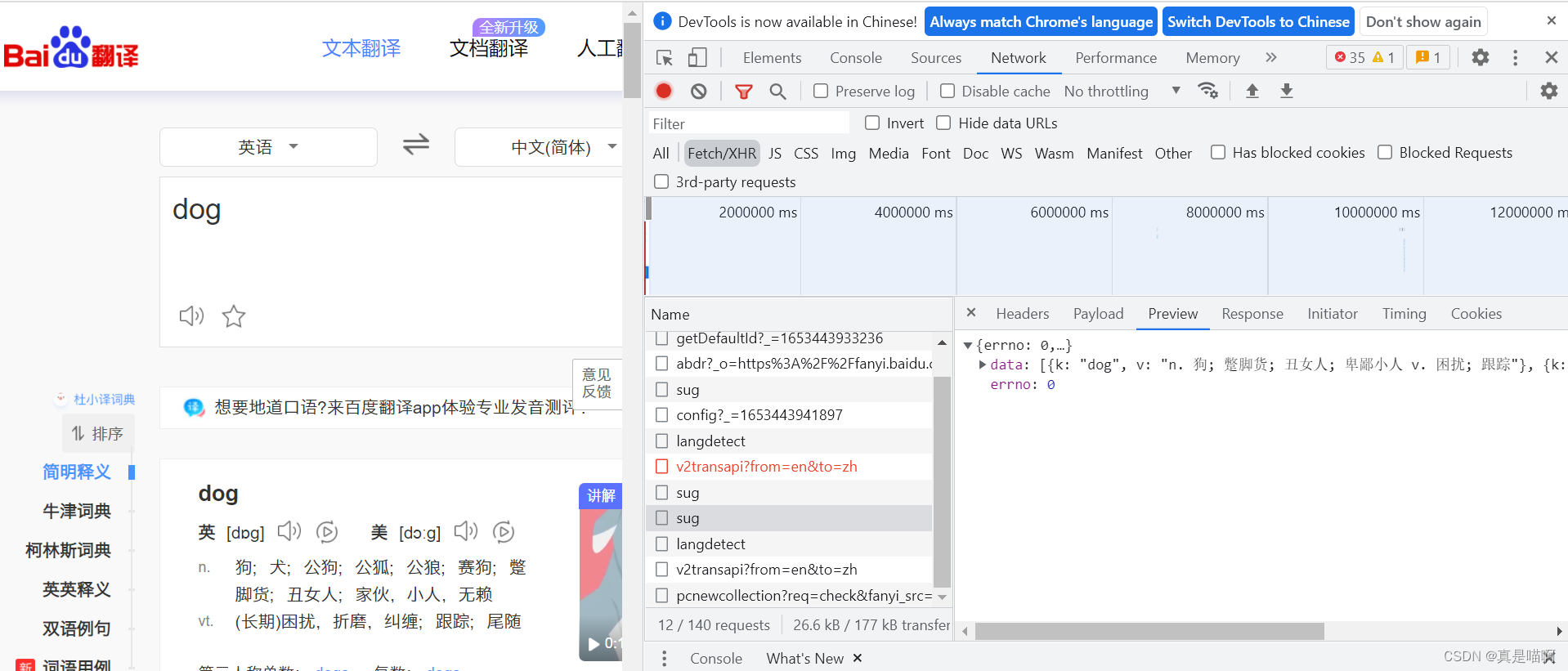Open network search magnifier icon
1568x671 pixels.
pos(777,91)
